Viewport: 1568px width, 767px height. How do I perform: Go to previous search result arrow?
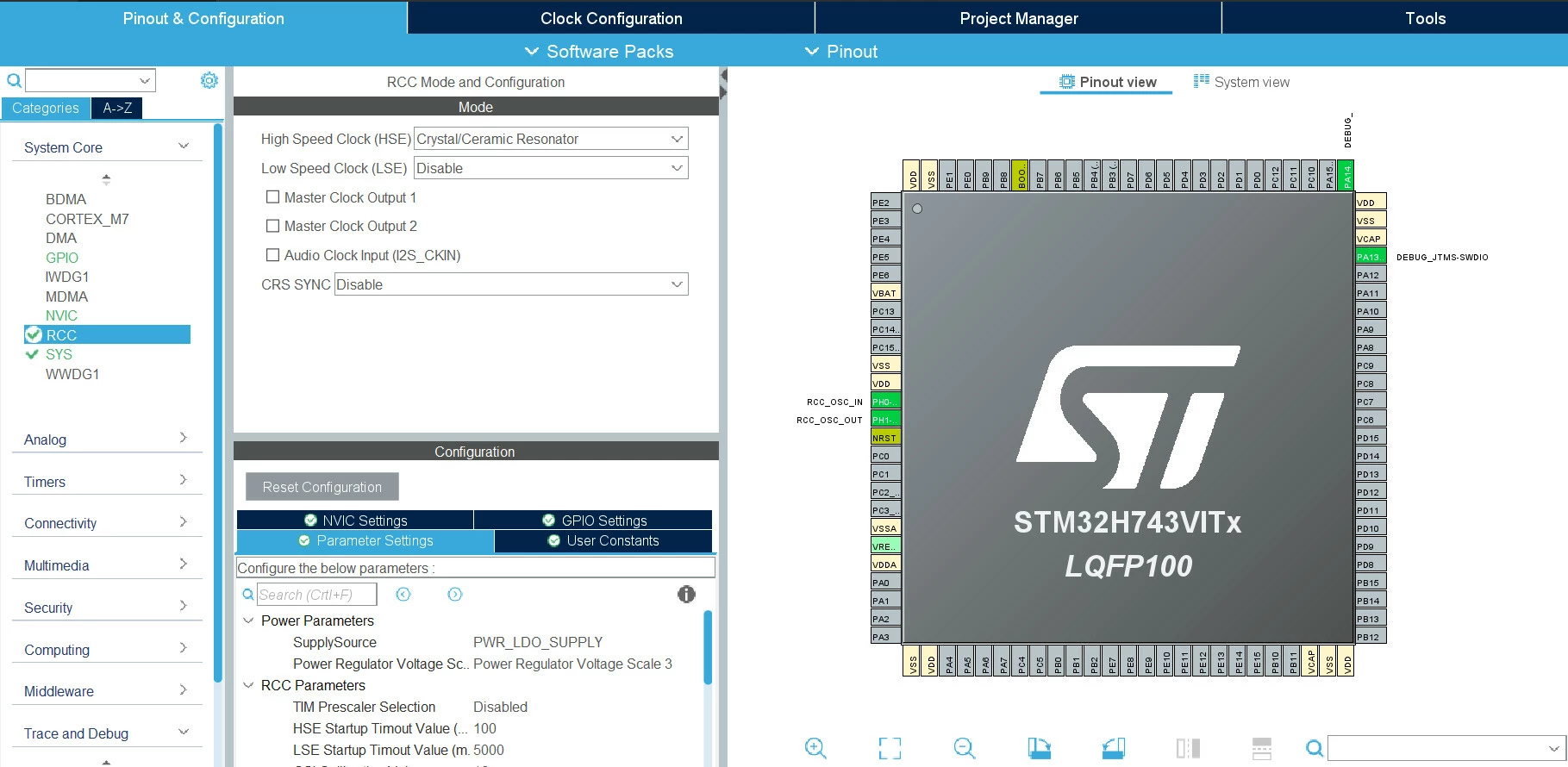pos(403,594)
